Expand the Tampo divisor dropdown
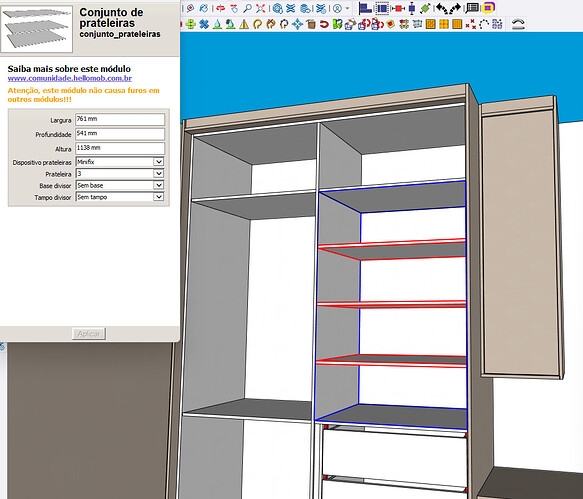Viewport: 583px width, 499px height. click(120, 197)
